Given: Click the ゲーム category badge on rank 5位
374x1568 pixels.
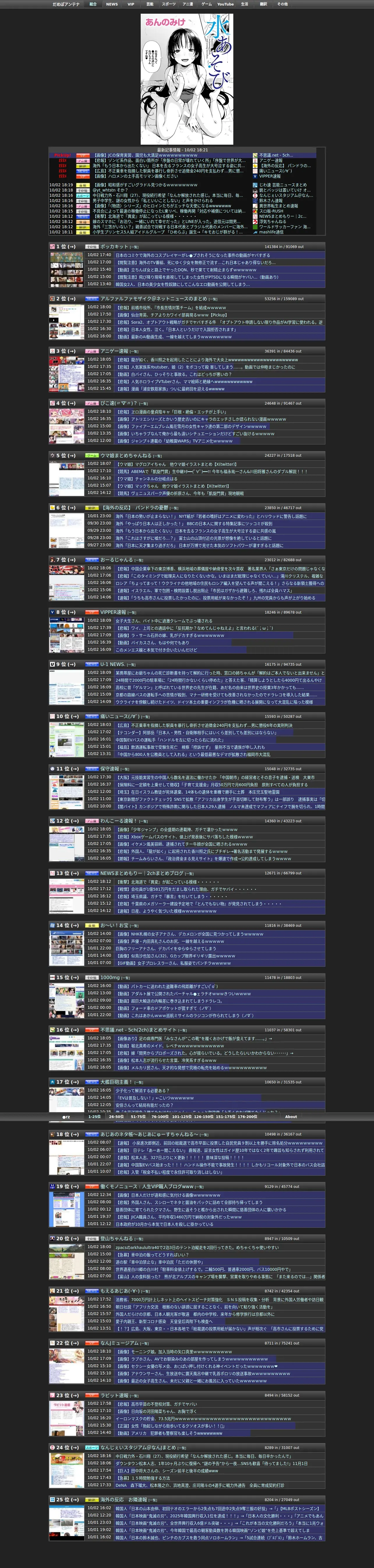Looking at the screenshot, I should click(91, 455).
